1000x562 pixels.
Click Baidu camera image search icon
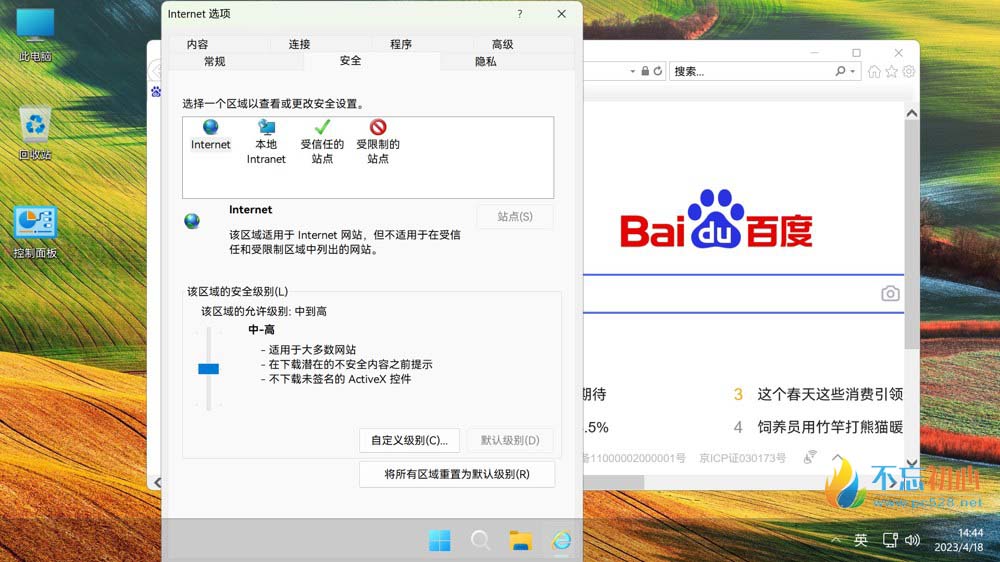coord(890,293)
